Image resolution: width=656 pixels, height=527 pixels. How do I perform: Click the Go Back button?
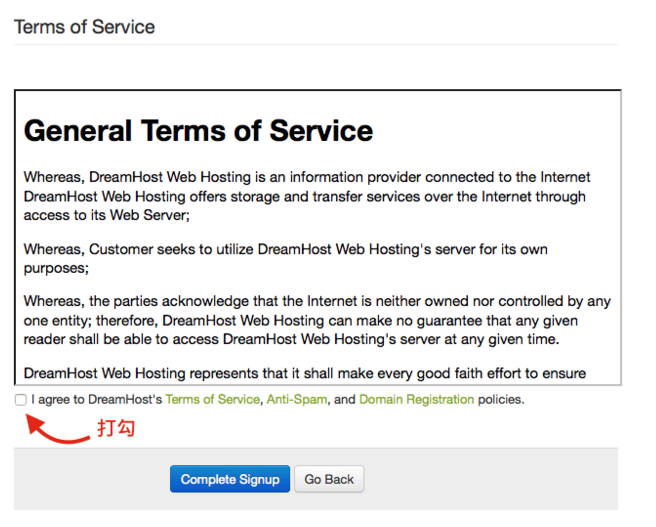coord(329,479)
